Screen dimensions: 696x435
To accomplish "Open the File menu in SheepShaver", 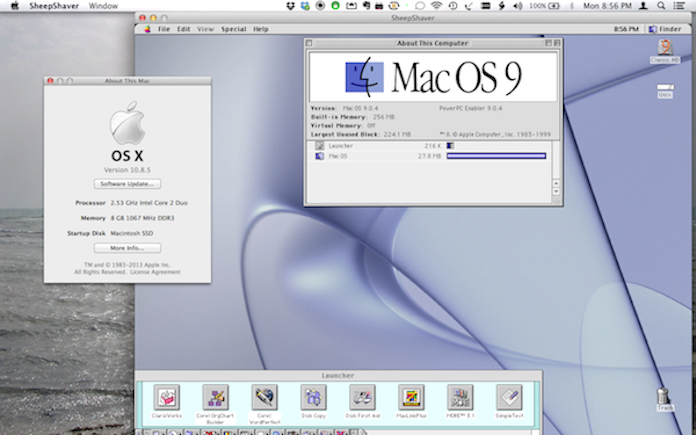I will click(164, 29).
